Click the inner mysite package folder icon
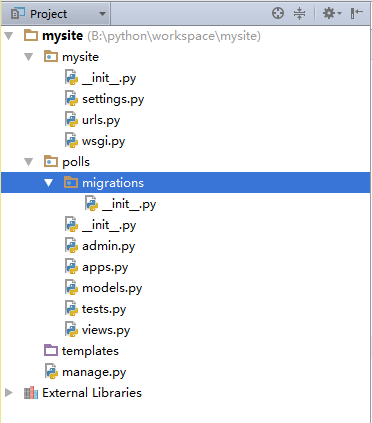The width and height of the screenshot is (372, 423). [x=51, y=56]
